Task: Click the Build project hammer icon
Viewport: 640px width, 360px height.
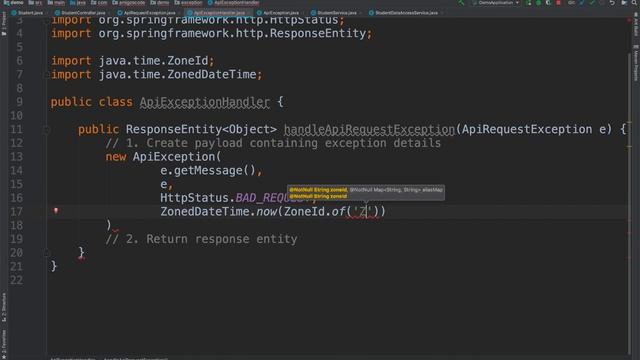Action: [x=462, y=3]
